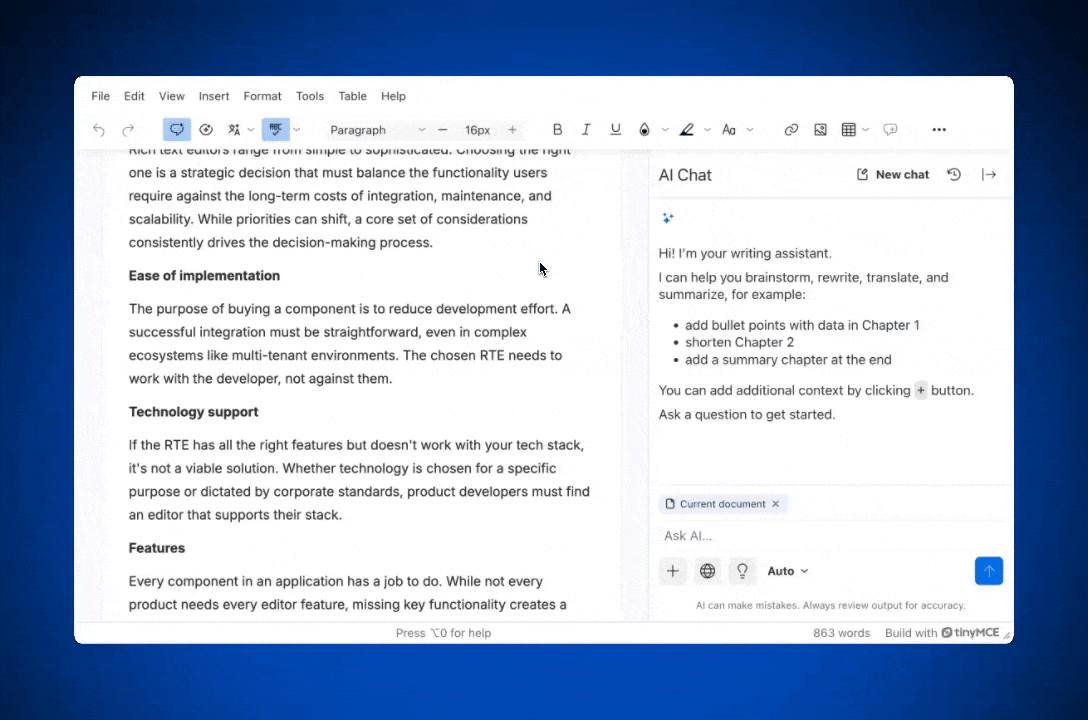1088x720 pixels.
Task: Add a comment via the speech bubble icon
Action: point(890,130)
